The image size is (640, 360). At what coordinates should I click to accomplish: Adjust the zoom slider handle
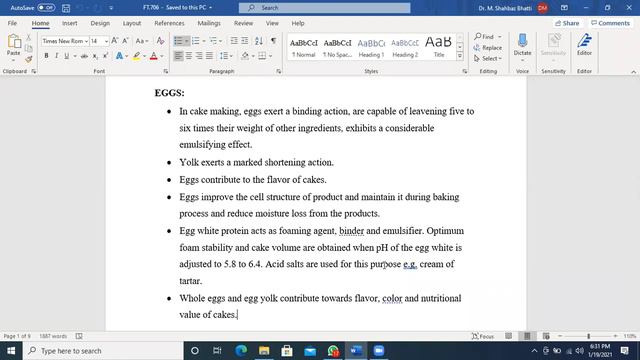(x=589, y=336)
